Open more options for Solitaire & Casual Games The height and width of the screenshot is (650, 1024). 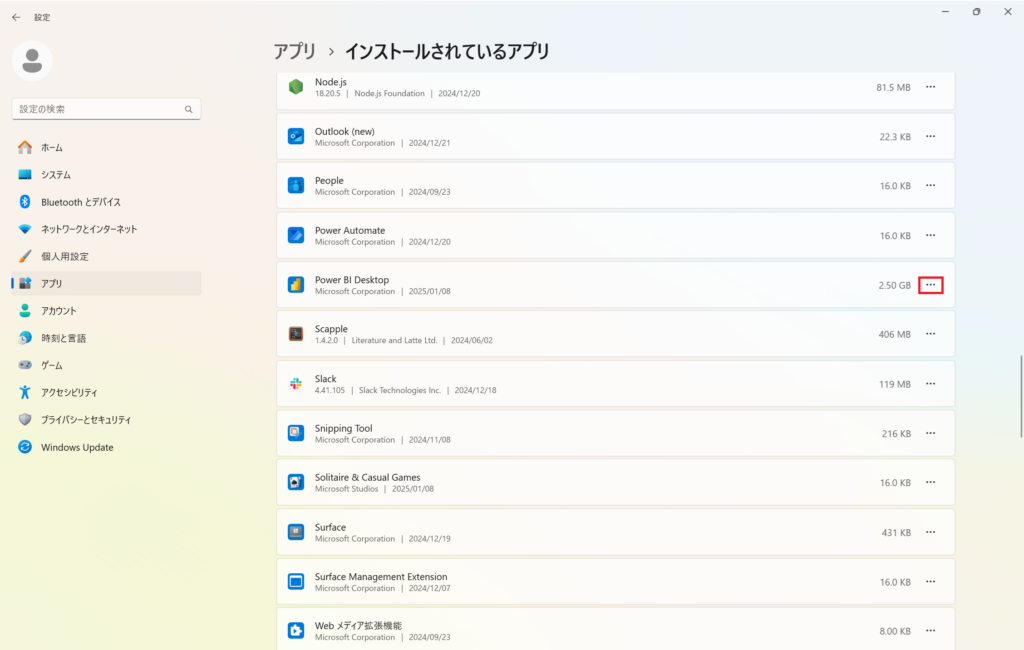tap(931, 482)
